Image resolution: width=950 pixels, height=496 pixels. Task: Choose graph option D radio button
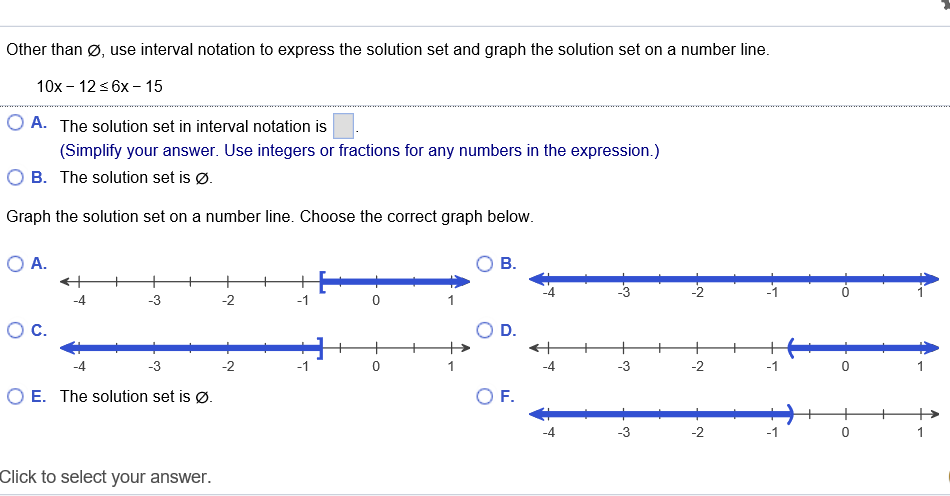click(485, 330)
